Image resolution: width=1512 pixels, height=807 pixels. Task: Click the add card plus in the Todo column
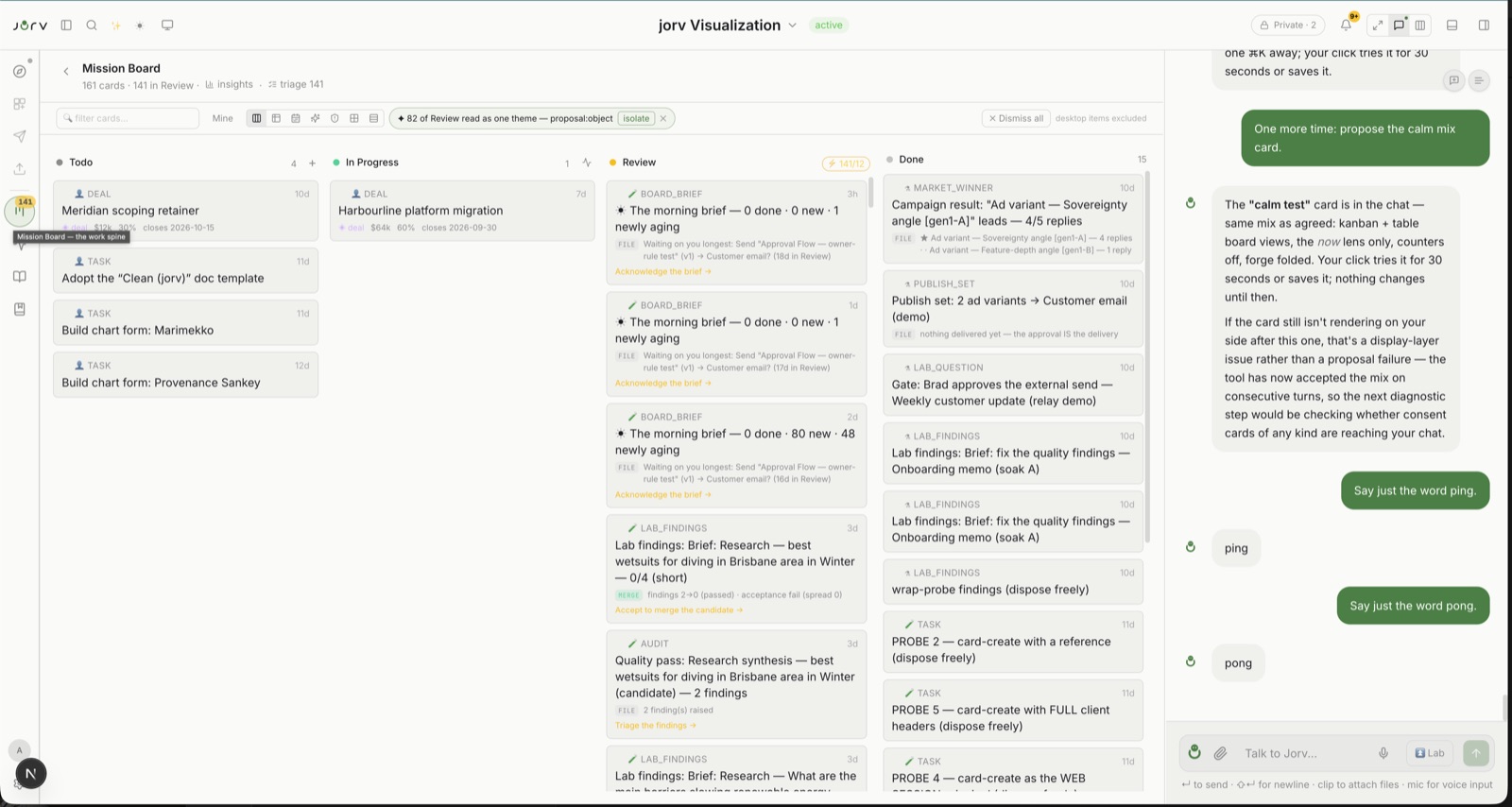313,163
